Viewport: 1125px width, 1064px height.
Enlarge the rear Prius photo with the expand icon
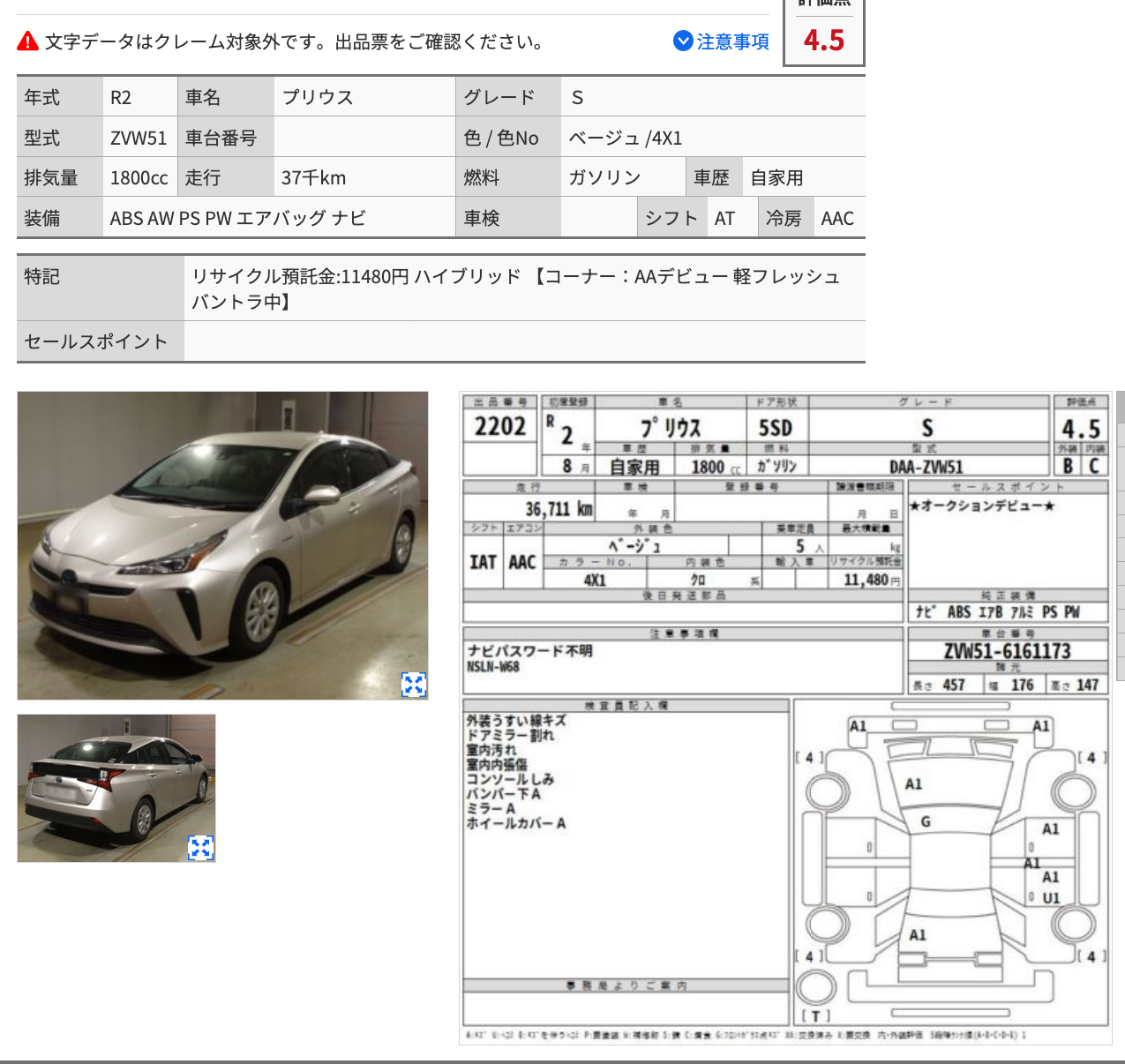[201, 848]
